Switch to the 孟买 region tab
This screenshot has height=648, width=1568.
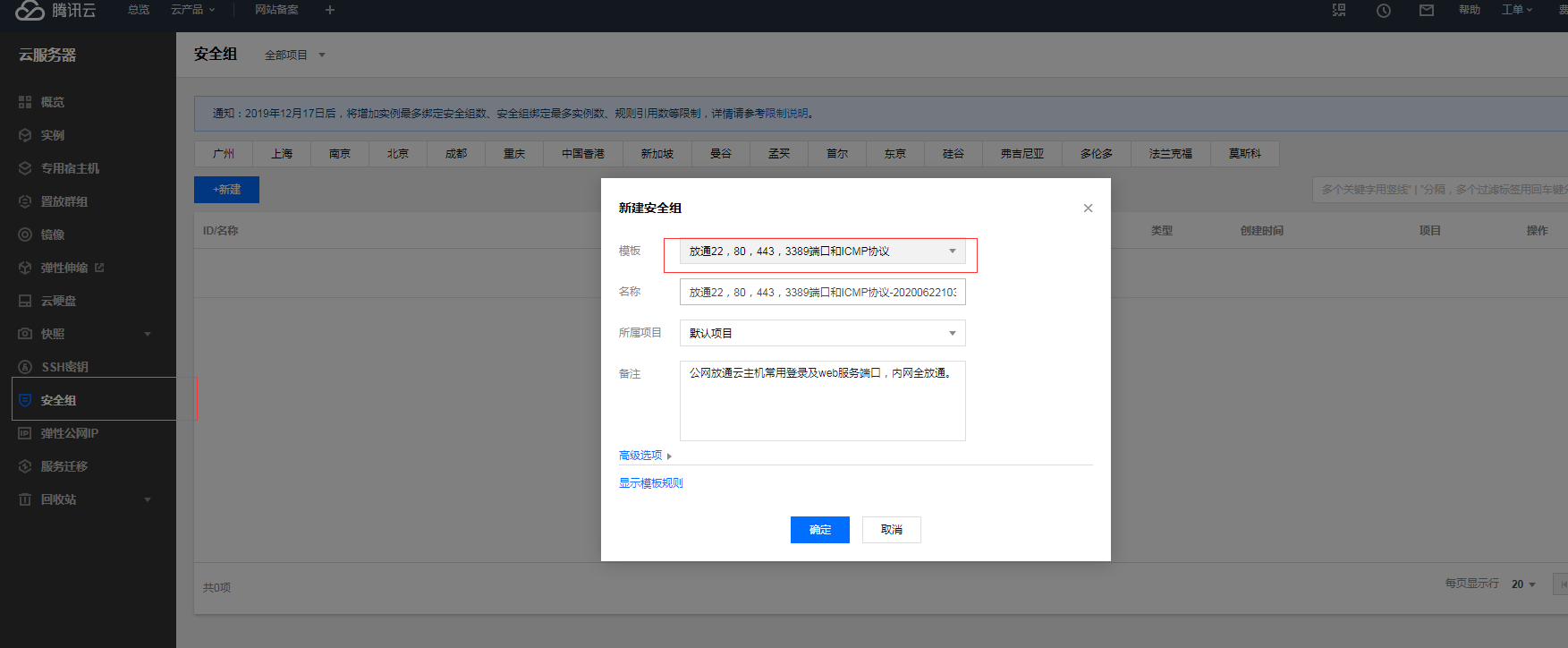779,154
